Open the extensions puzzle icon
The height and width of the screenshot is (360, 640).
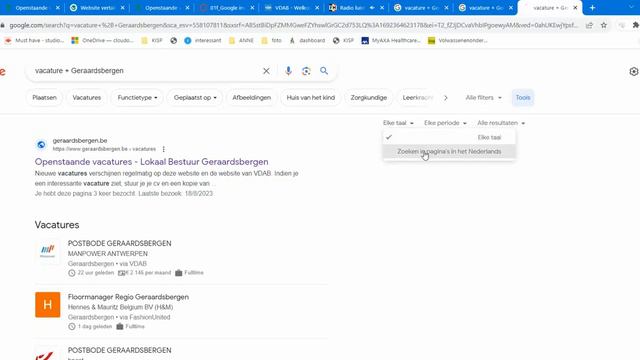pos(636,25)
